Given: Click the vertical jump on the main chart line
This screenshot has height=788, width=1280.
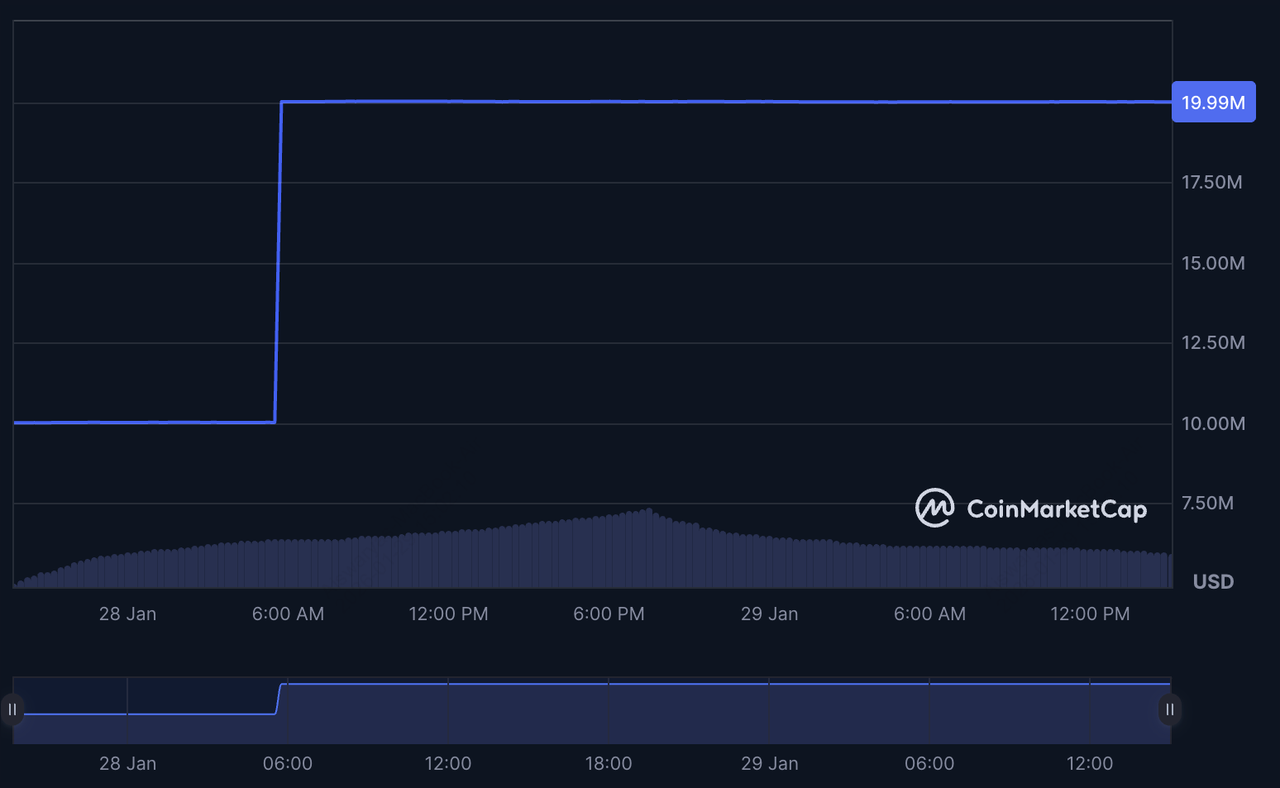Looking at the screenshot, I should coord(278,262).
